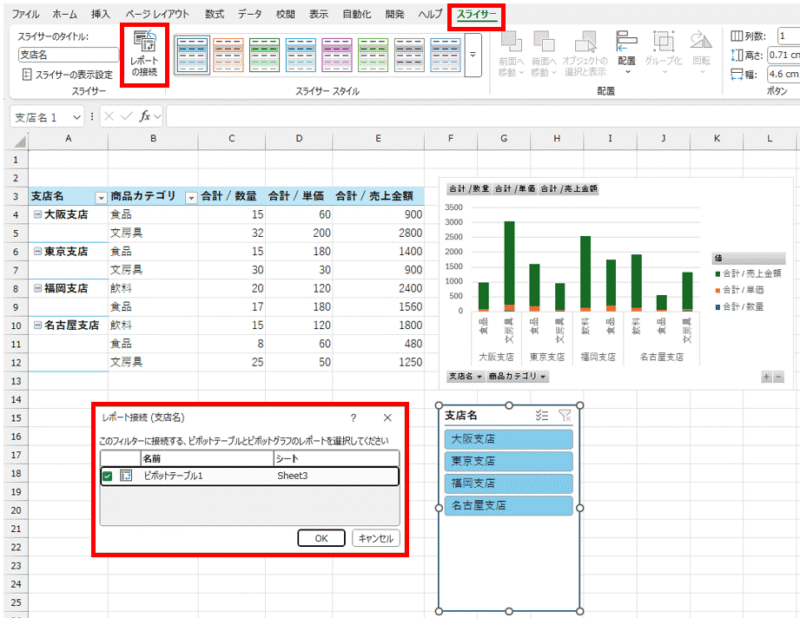Click the help question mark in レポート接続 dialog

point(353,417)
